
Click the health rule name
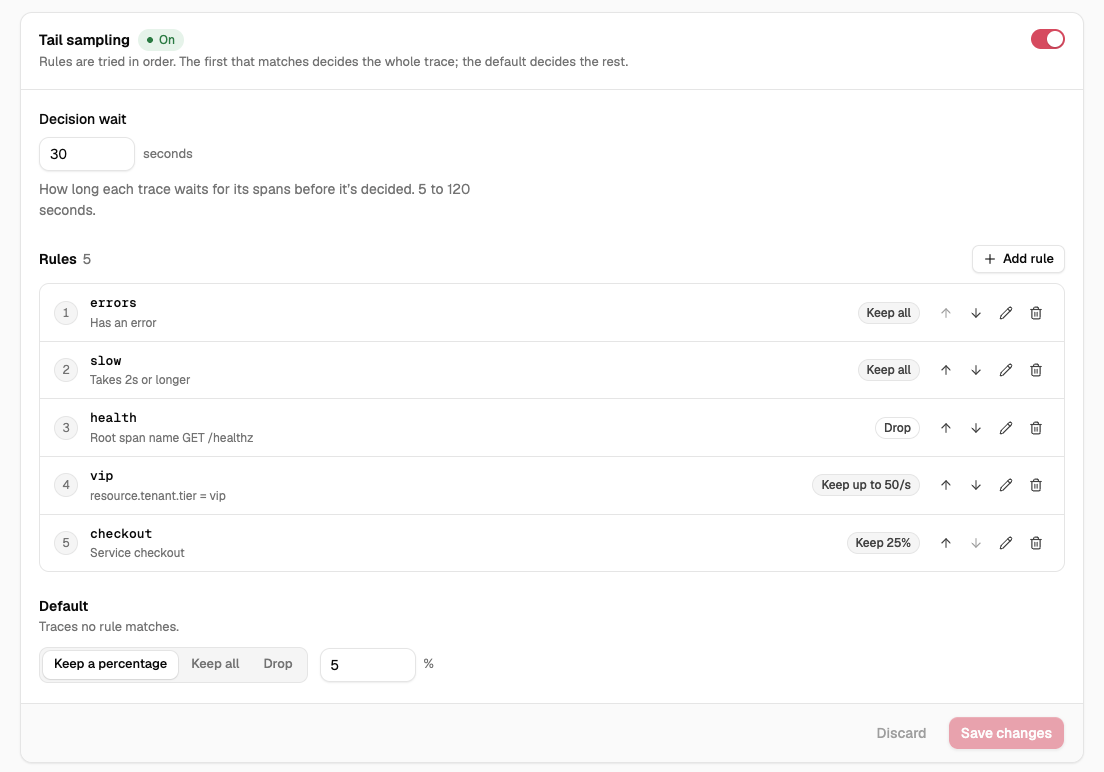(113, 418)
